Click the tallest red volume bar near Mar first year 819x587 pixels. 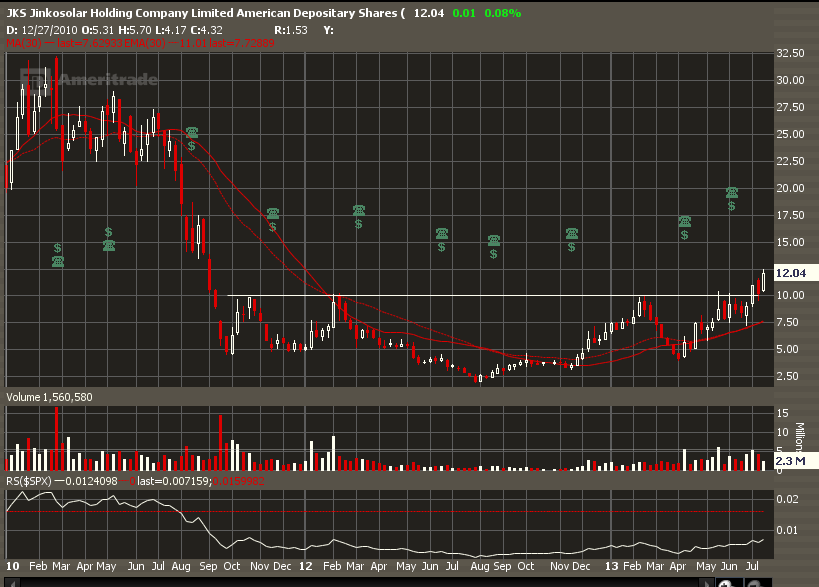56,439
